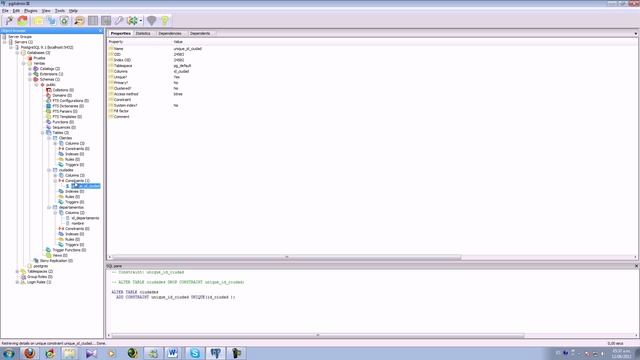Click the Maintenance wrench icon
Screen dimensions: 640x360
(x=119, y=20)
